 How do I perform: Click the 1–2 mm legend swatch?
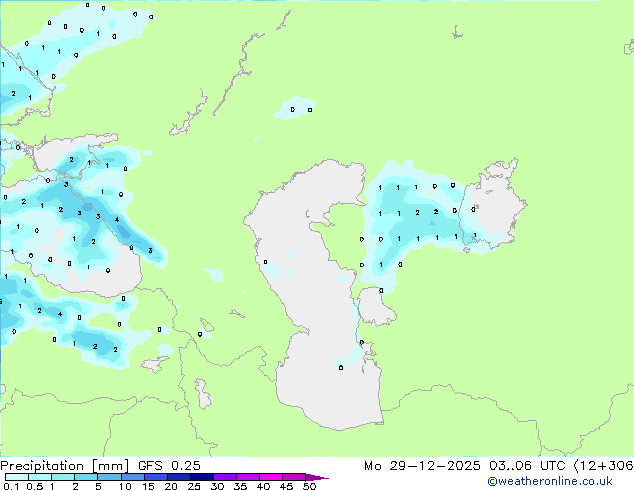pyautogui.click(x=63, y=477)
